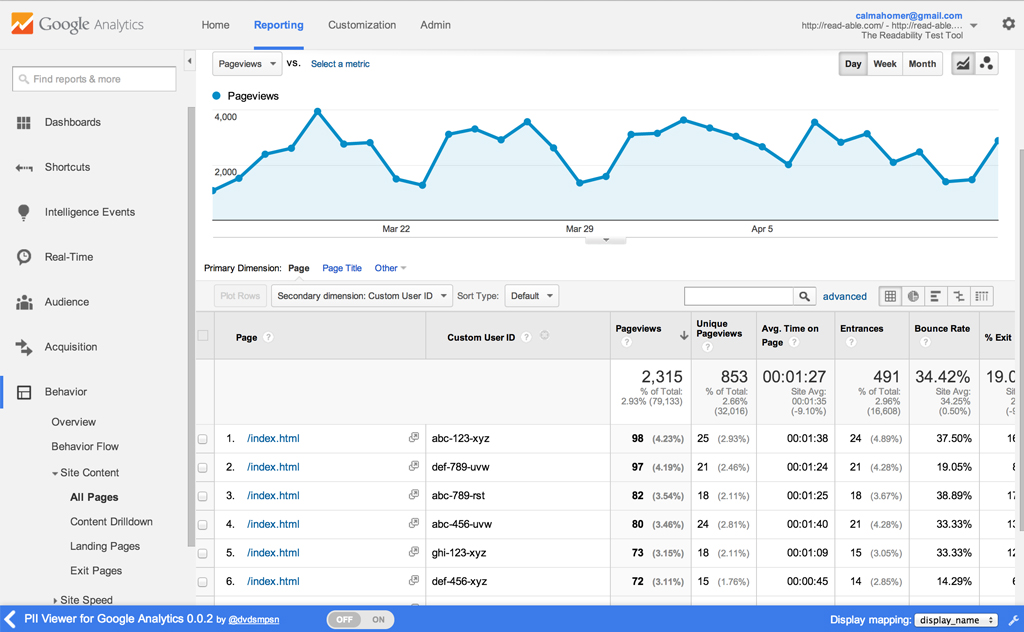Click Select a metric link
This screenshot has height=632, width=1024.
[x=340, y=64]
